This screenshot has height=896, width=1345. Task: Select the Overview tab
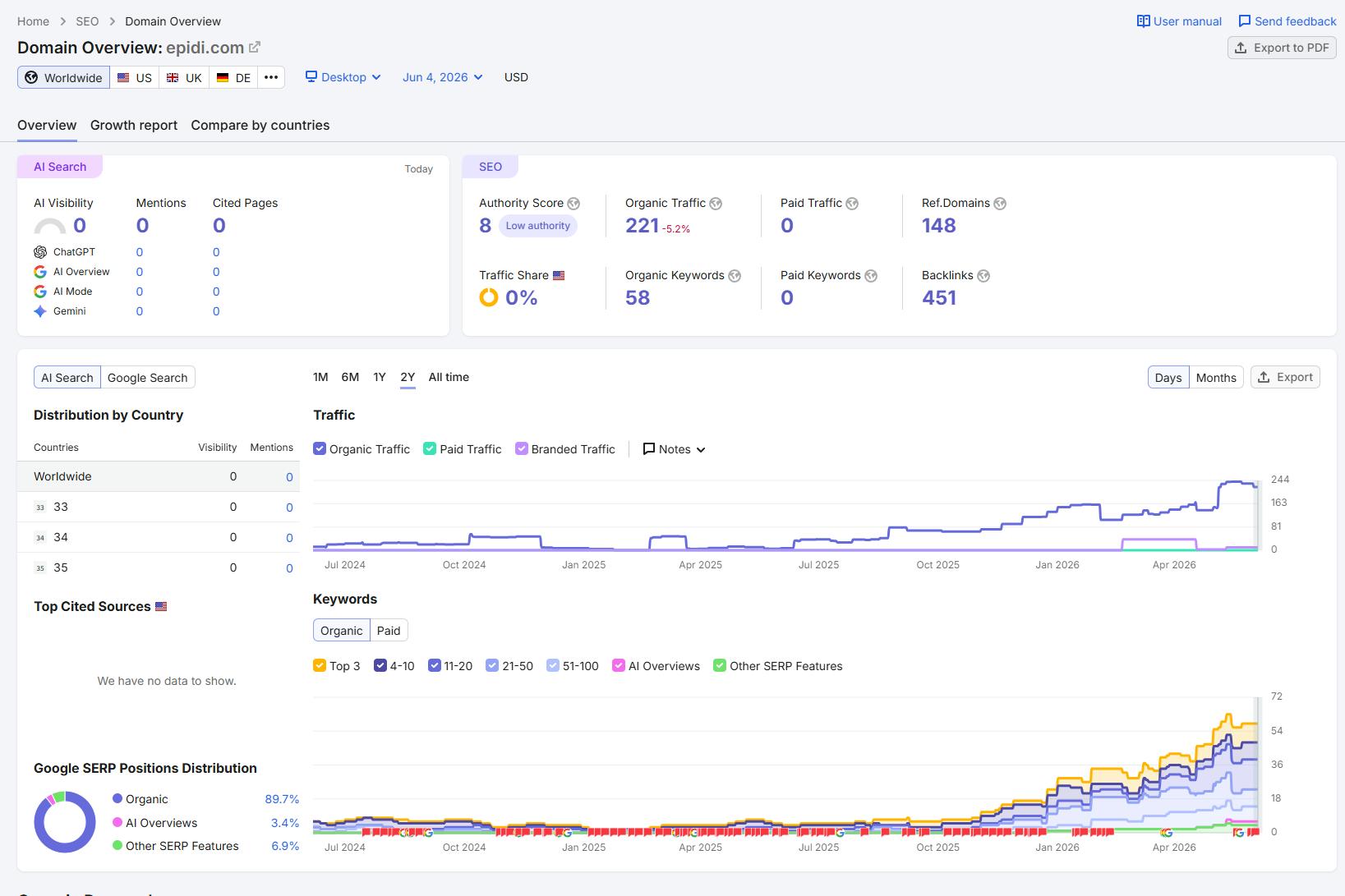(47, 125)
